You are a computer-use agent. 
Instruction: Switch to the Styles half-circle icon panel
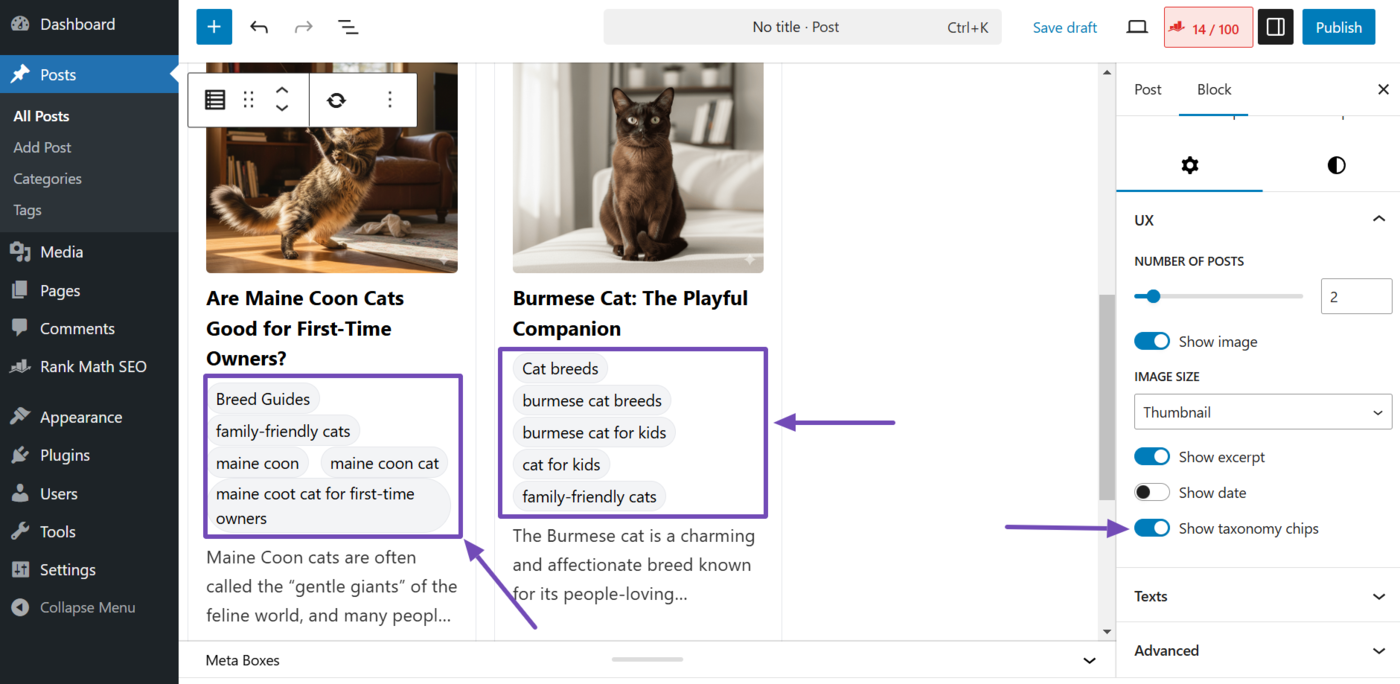pos(1336,165)
